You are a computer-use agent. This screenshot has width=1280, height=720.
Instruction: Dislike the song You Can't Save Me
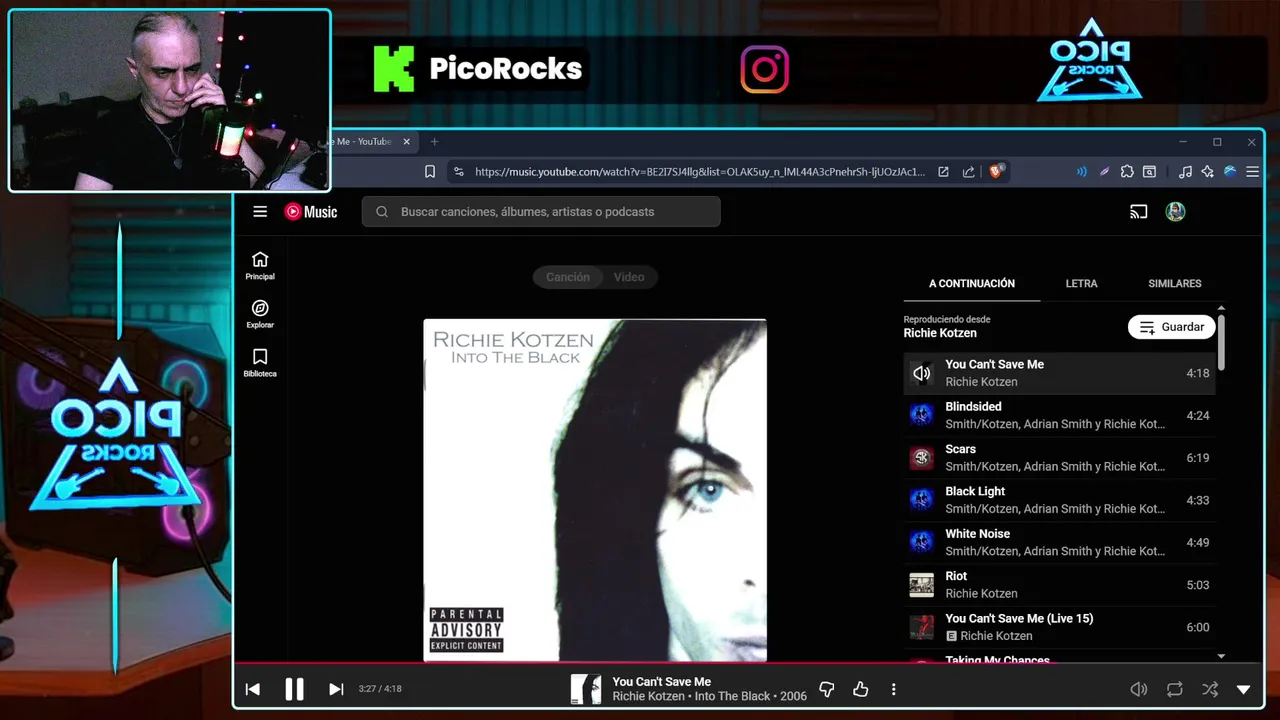click(827, 689)
